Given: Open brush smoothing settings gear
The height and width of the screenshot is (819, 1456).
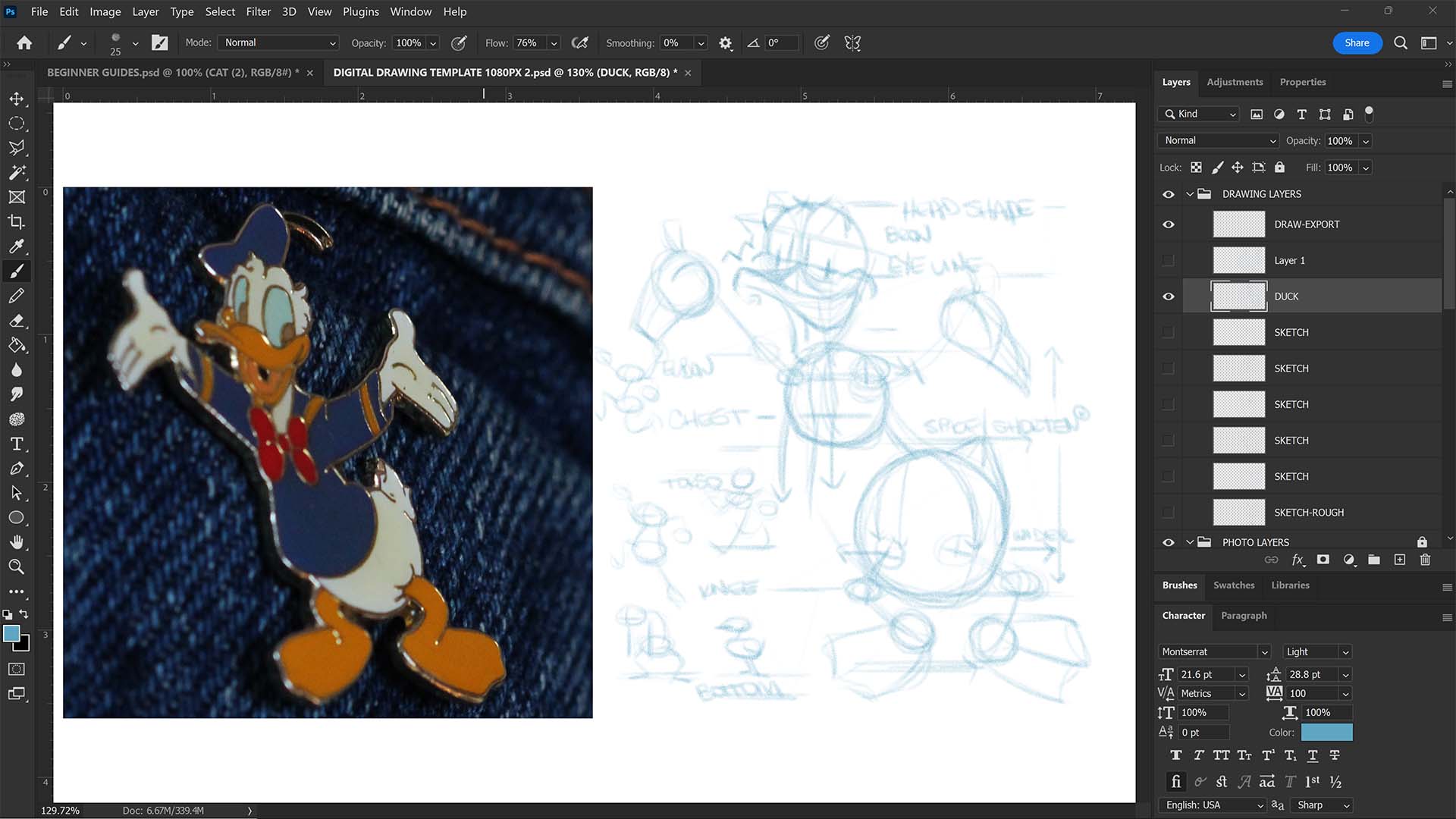Looking at the screenshot, I should point(726,43).
